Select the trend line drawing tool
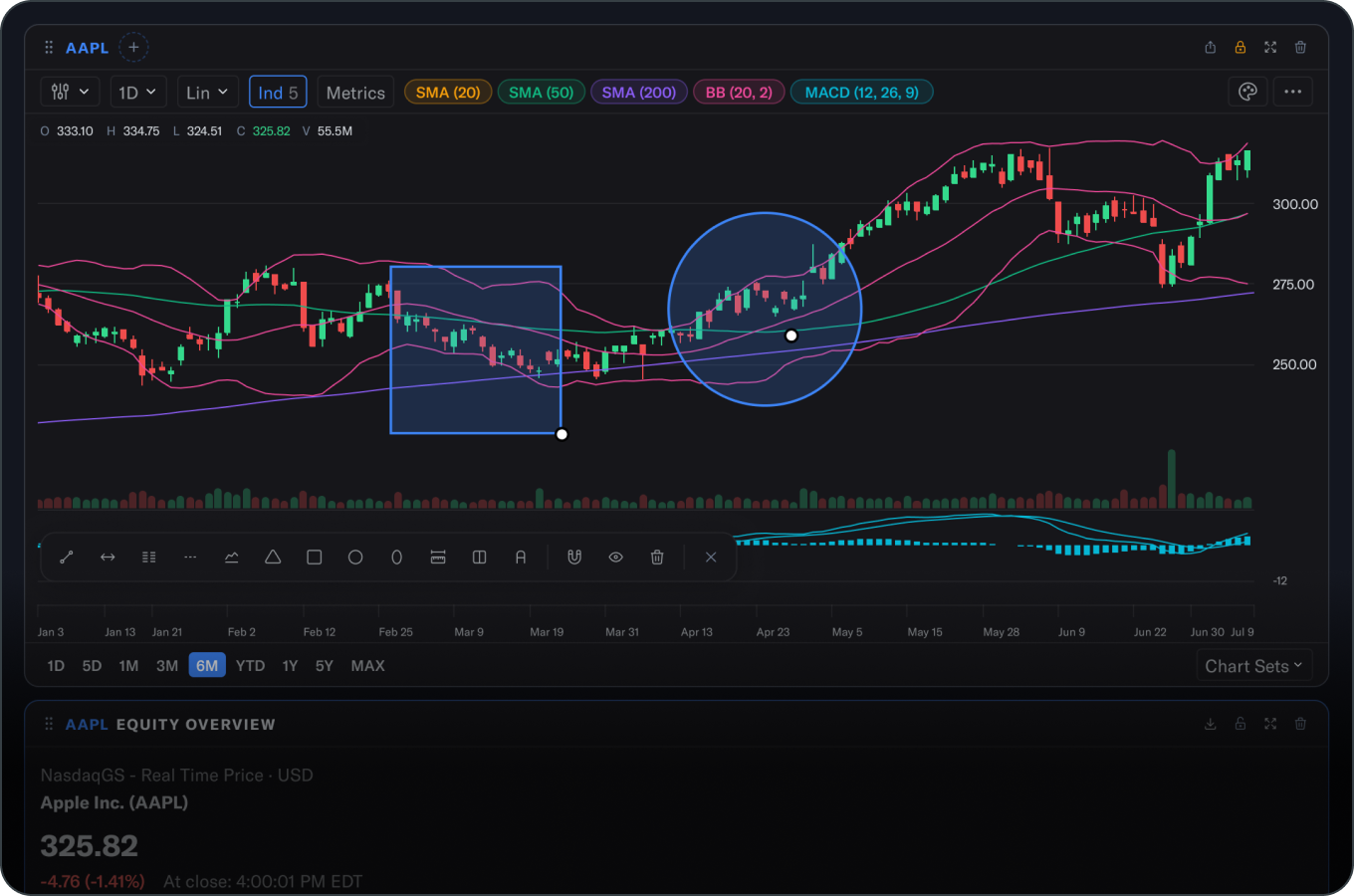Image resolution: width=1354 pixels, height=896 pixels. click(x=67, y=558)
